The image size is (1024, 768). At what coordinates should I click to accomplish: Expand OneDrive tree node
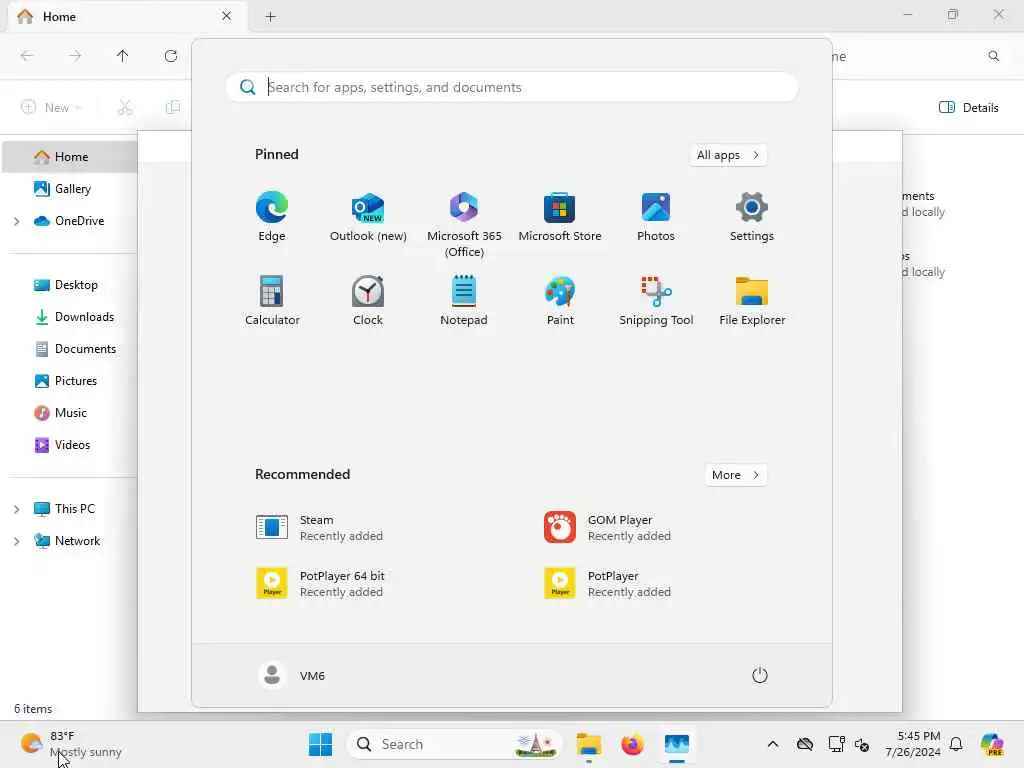(x=16, y=221)
